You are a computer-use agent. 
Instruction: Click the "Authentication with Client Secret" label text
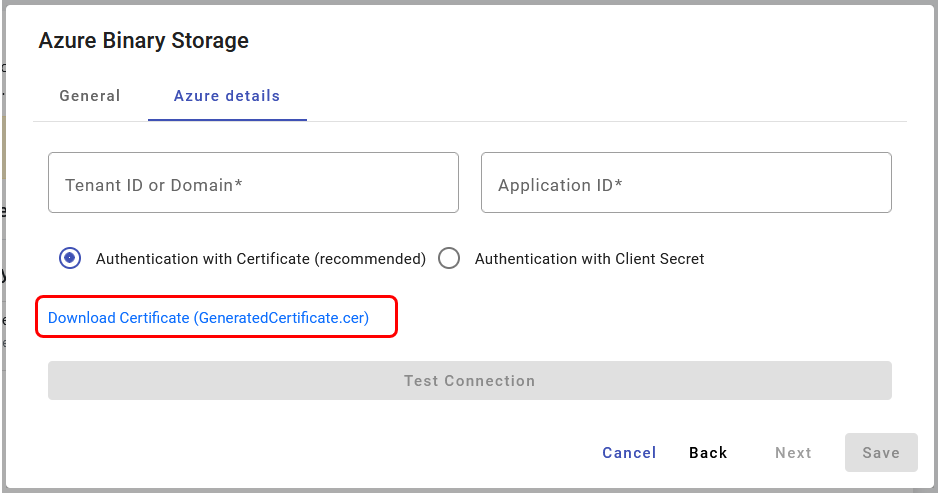click(589, 259)
